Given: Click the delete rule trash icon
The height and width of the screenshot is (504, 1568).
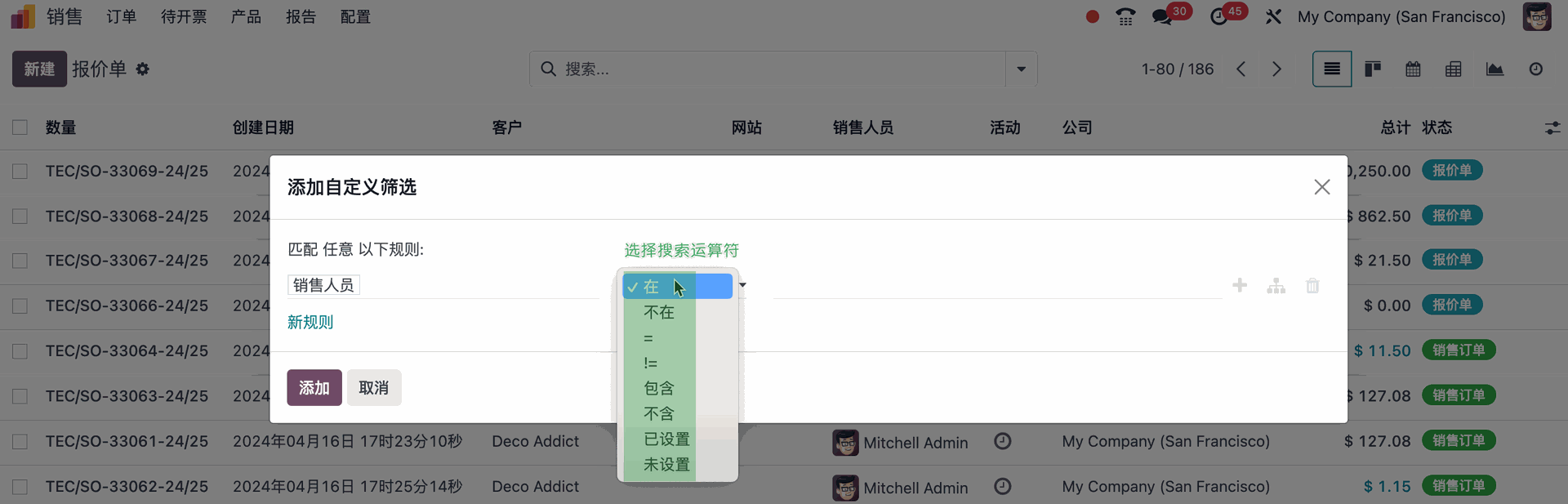Looking at the screenshot, I should pyautogui.click(x=1312, y=286).
